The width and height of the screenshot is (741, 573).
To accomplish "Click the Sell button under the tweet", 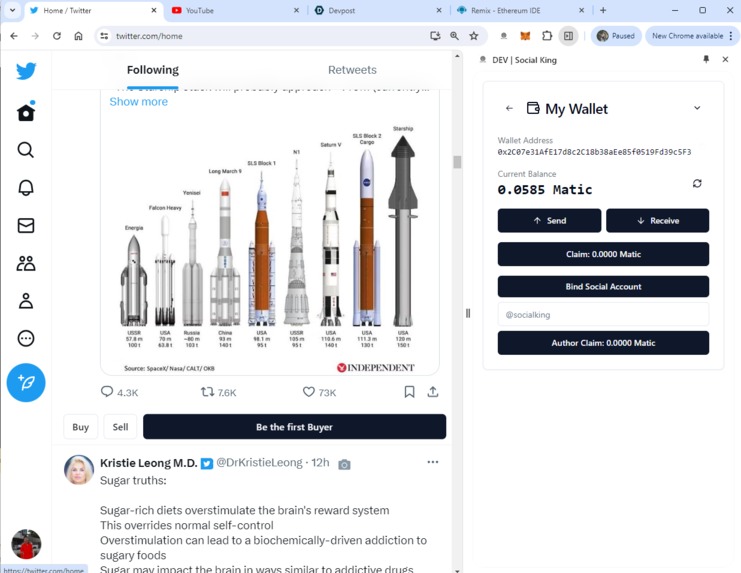I will coord(120,427).
